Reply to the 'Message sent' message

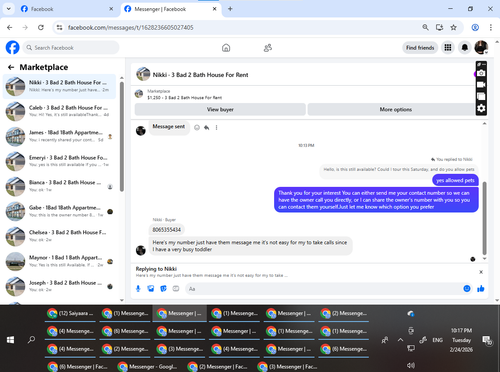click(207, 127)
